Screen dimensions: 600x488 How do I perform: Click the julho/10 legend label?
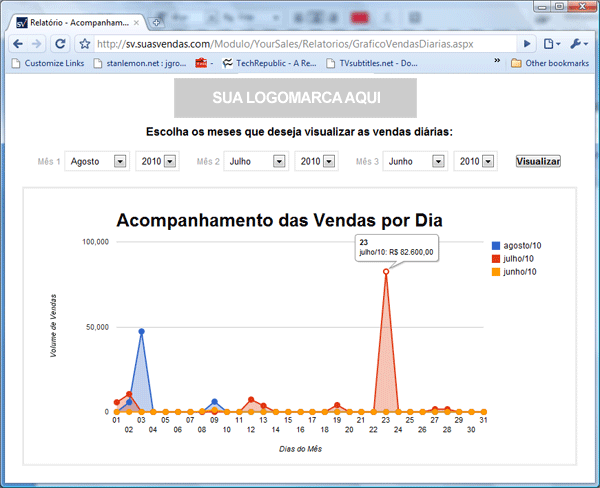518,259
